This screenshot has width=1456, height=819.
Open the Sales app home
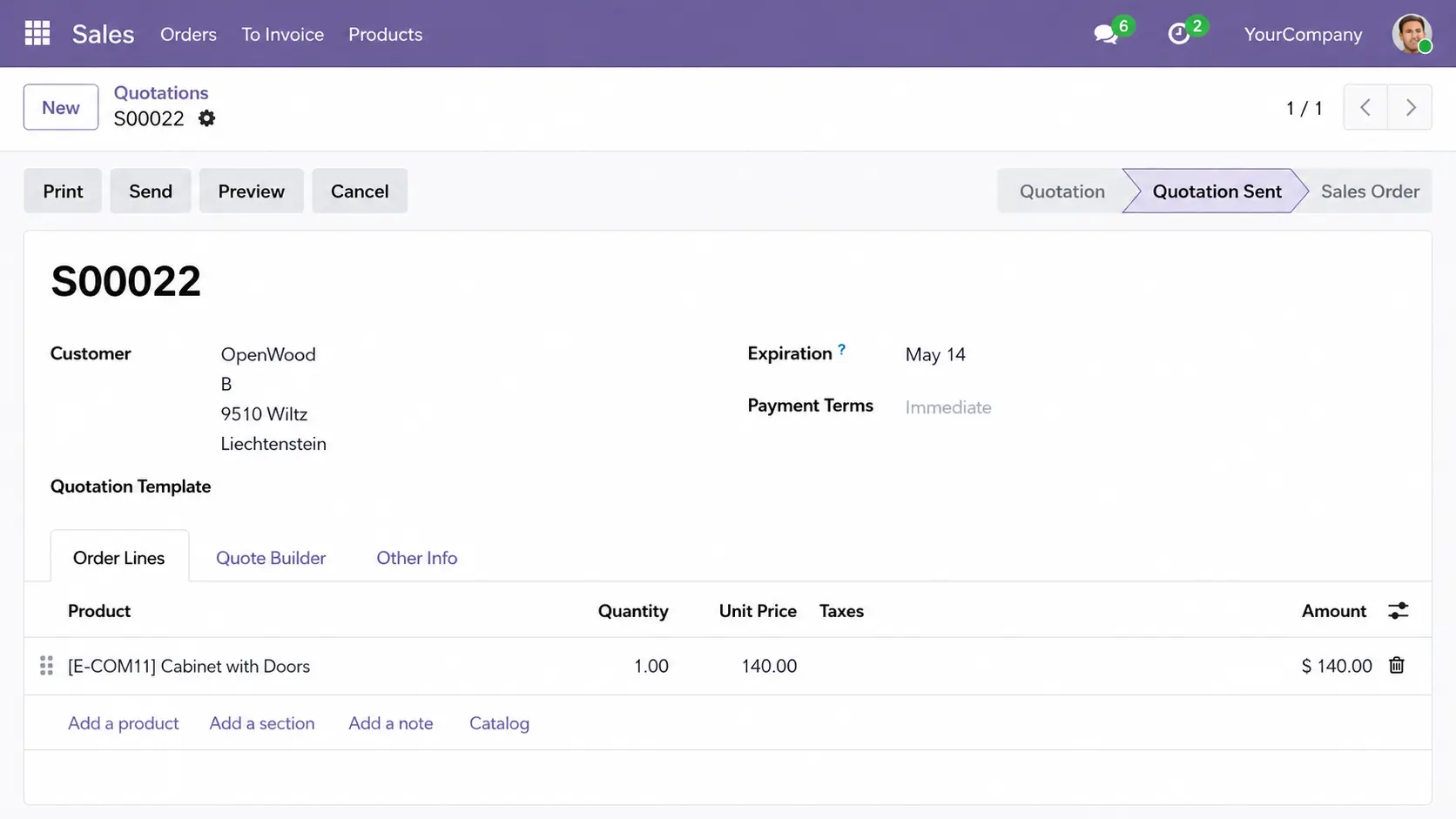103,34
